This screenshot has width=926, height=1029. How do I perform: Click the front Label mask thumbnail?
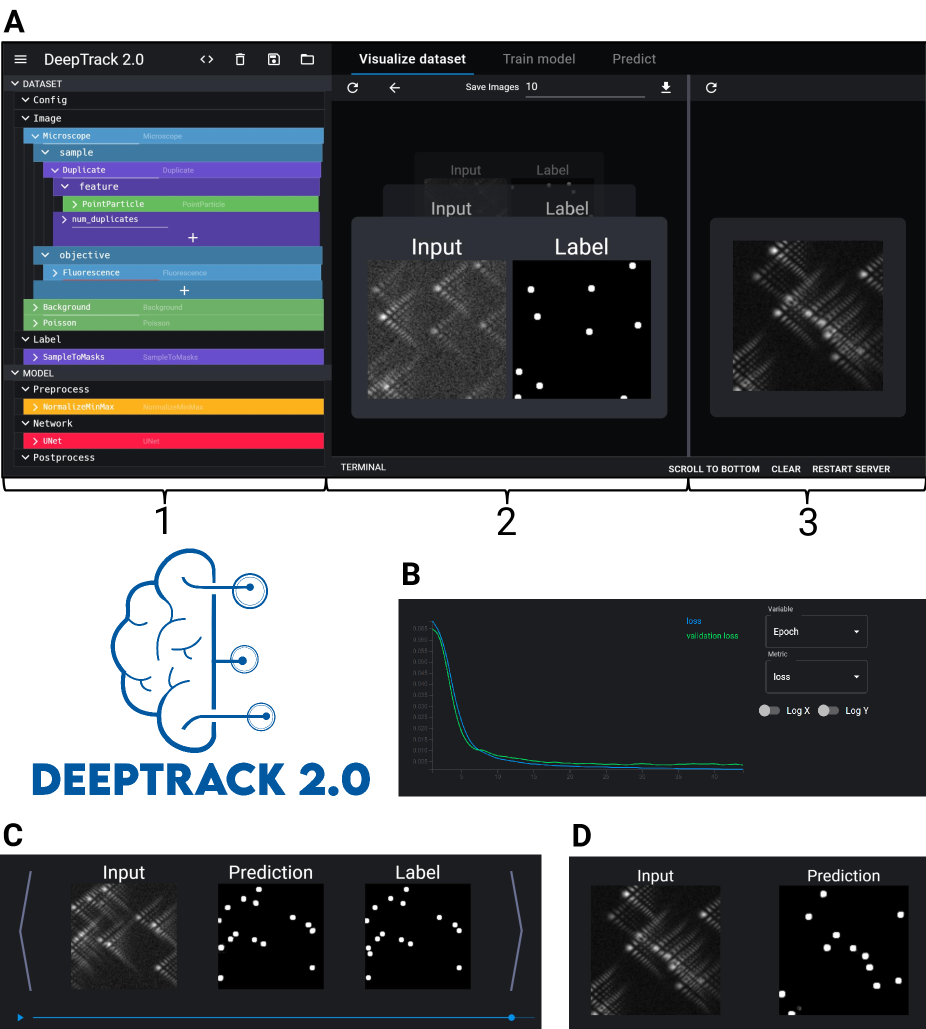pyautogui.click(x=581, y=329)
